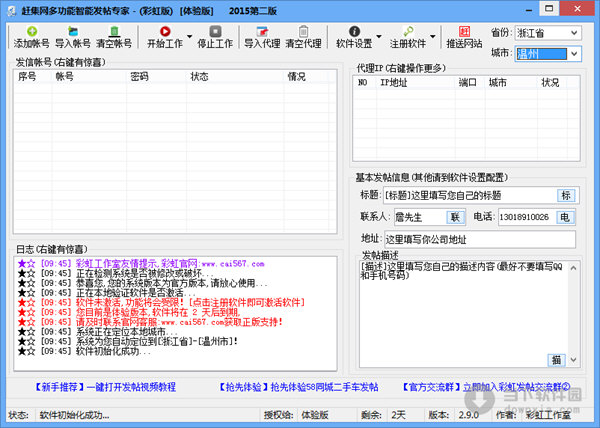Open 新手推荐 video tutorial link
Image resolution: width=600 pixels, height=428 pixels.
click(x=105, y=387)
